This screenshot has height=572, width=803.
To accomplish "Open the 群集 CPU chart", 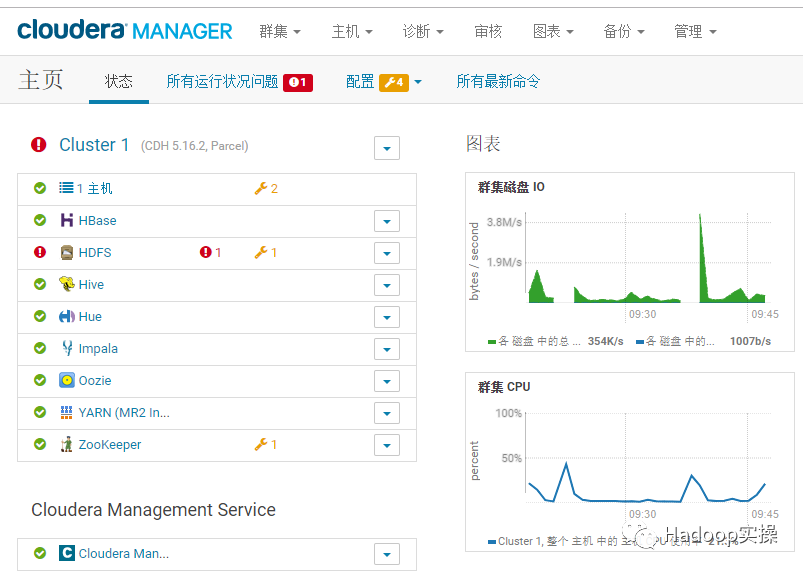I will point(629,462).
